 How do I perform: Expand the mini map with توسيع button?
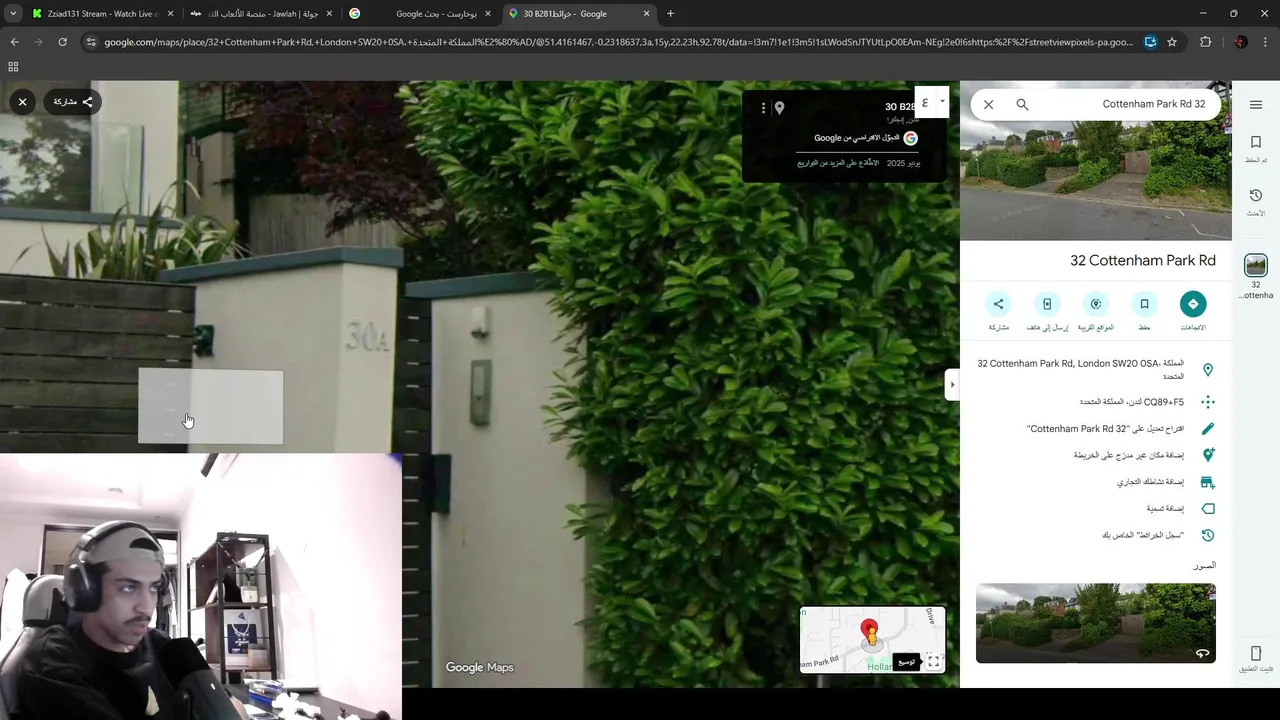(906, 662)
